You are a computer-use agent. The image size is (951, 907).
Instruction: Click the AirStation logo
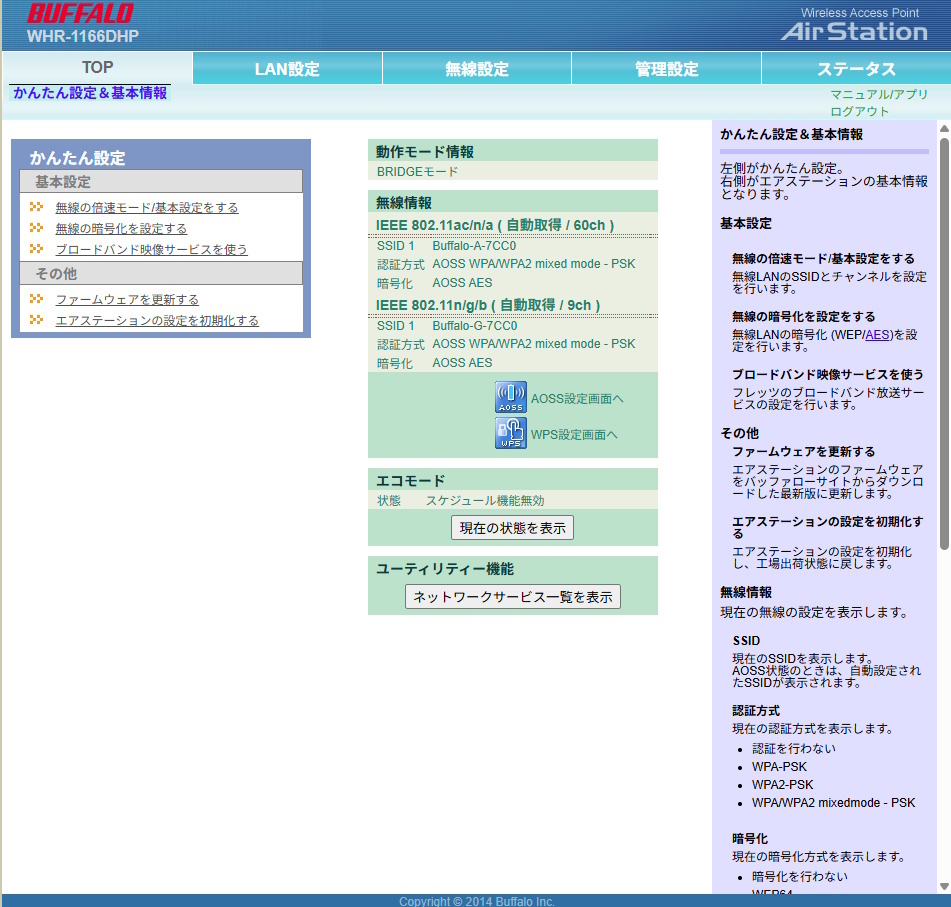point(854,32)
